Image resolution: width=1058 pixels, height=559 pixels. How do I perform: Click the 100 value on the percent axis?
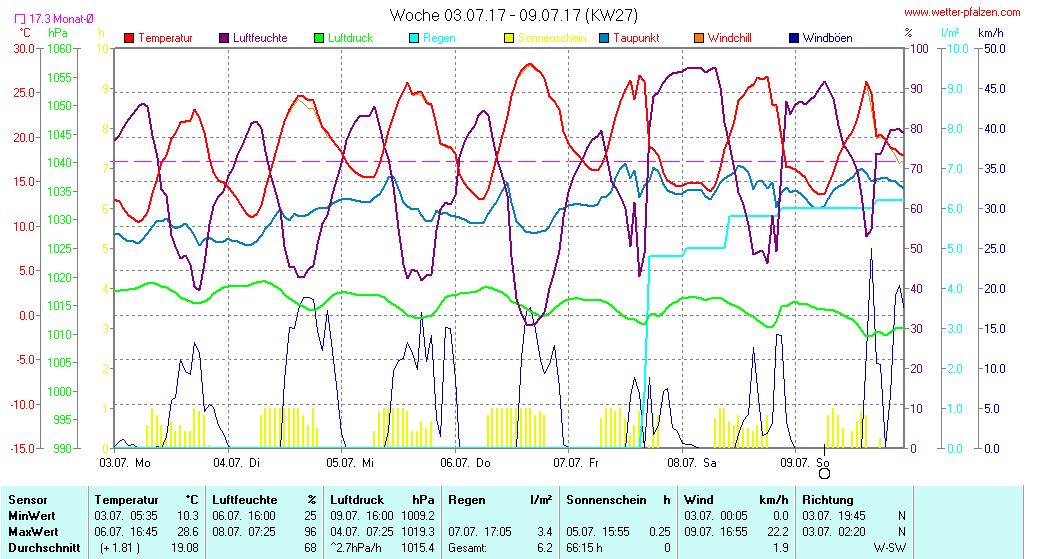[x=919, y=49]
